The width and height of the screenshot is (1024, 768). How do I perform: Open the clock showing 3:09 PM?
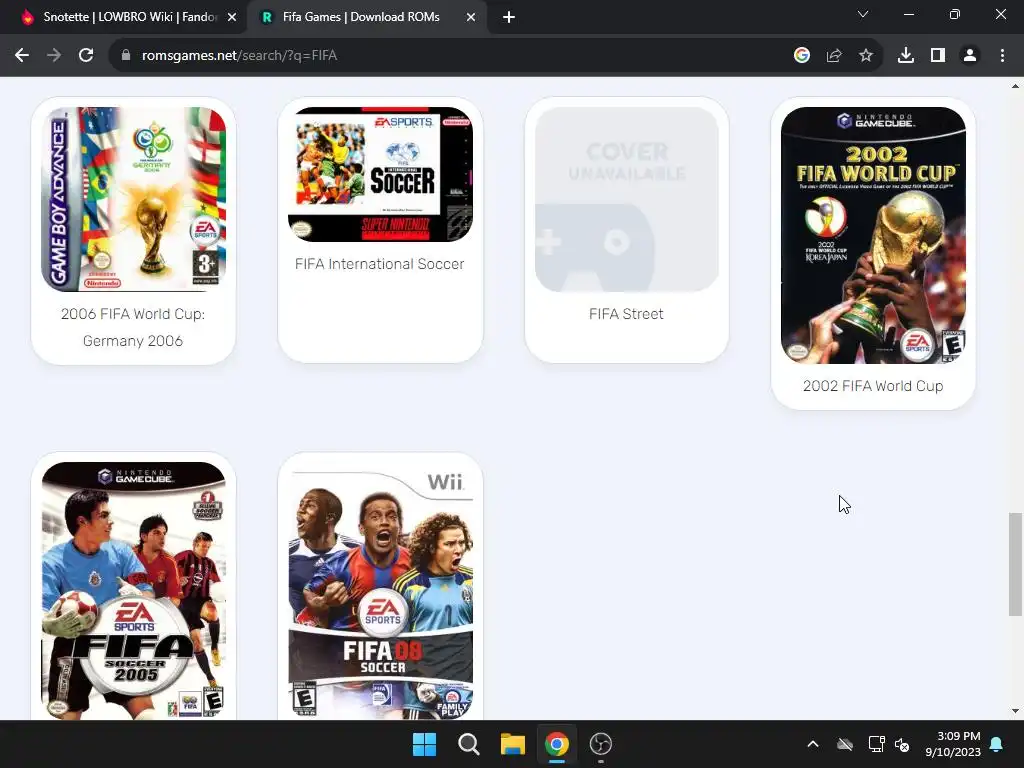point(953,744)
